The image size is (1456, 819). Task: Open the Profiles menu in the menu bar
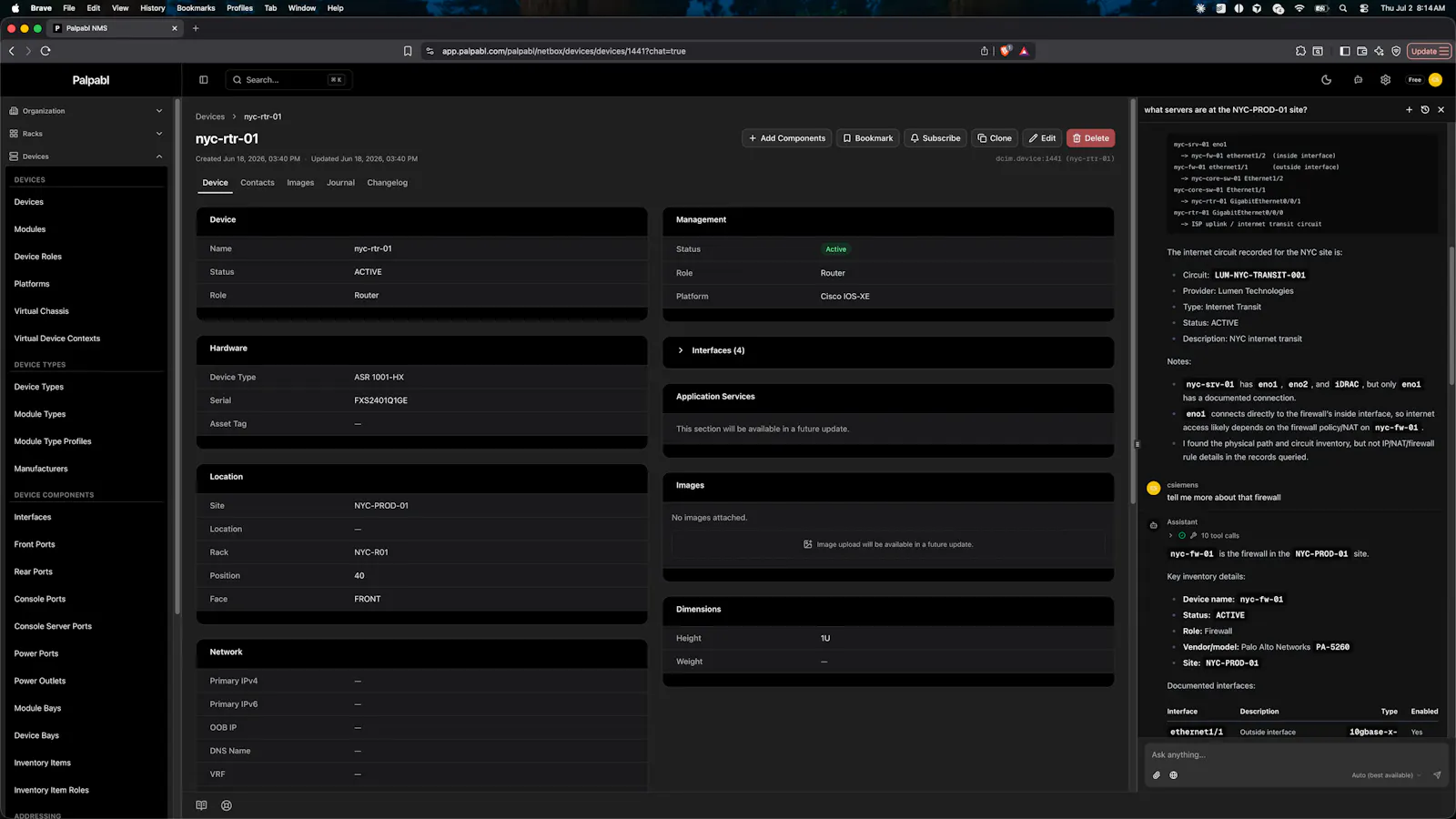tap(239, 8)
